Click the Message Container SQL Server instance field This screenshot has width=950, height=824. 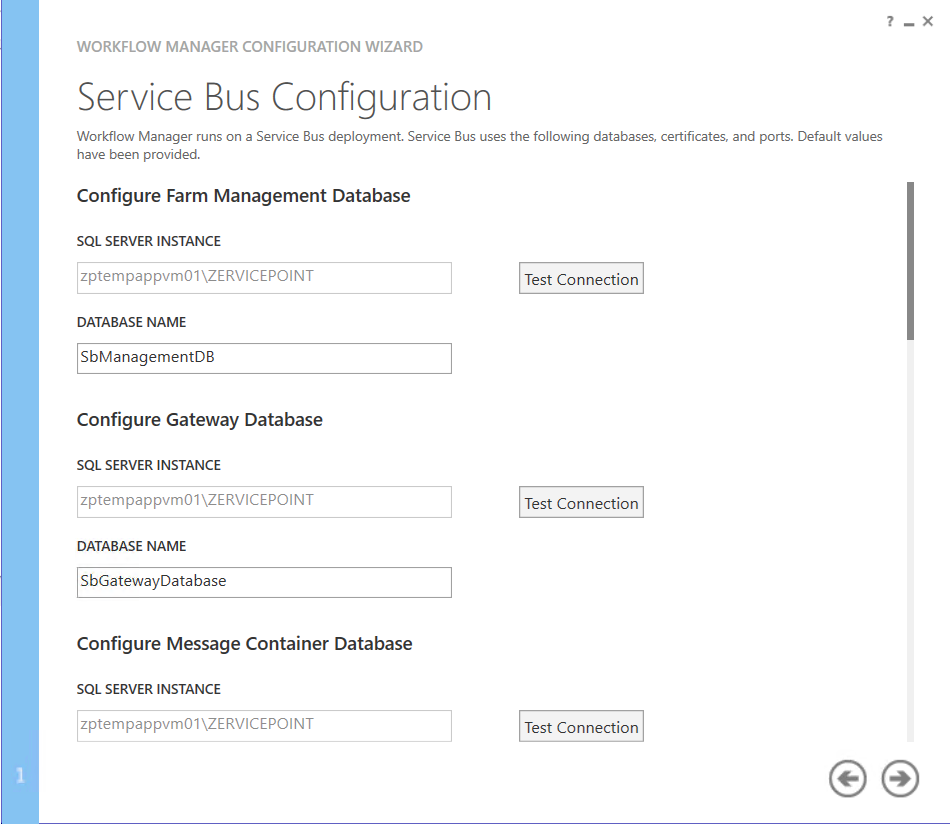tap(264, 726)
